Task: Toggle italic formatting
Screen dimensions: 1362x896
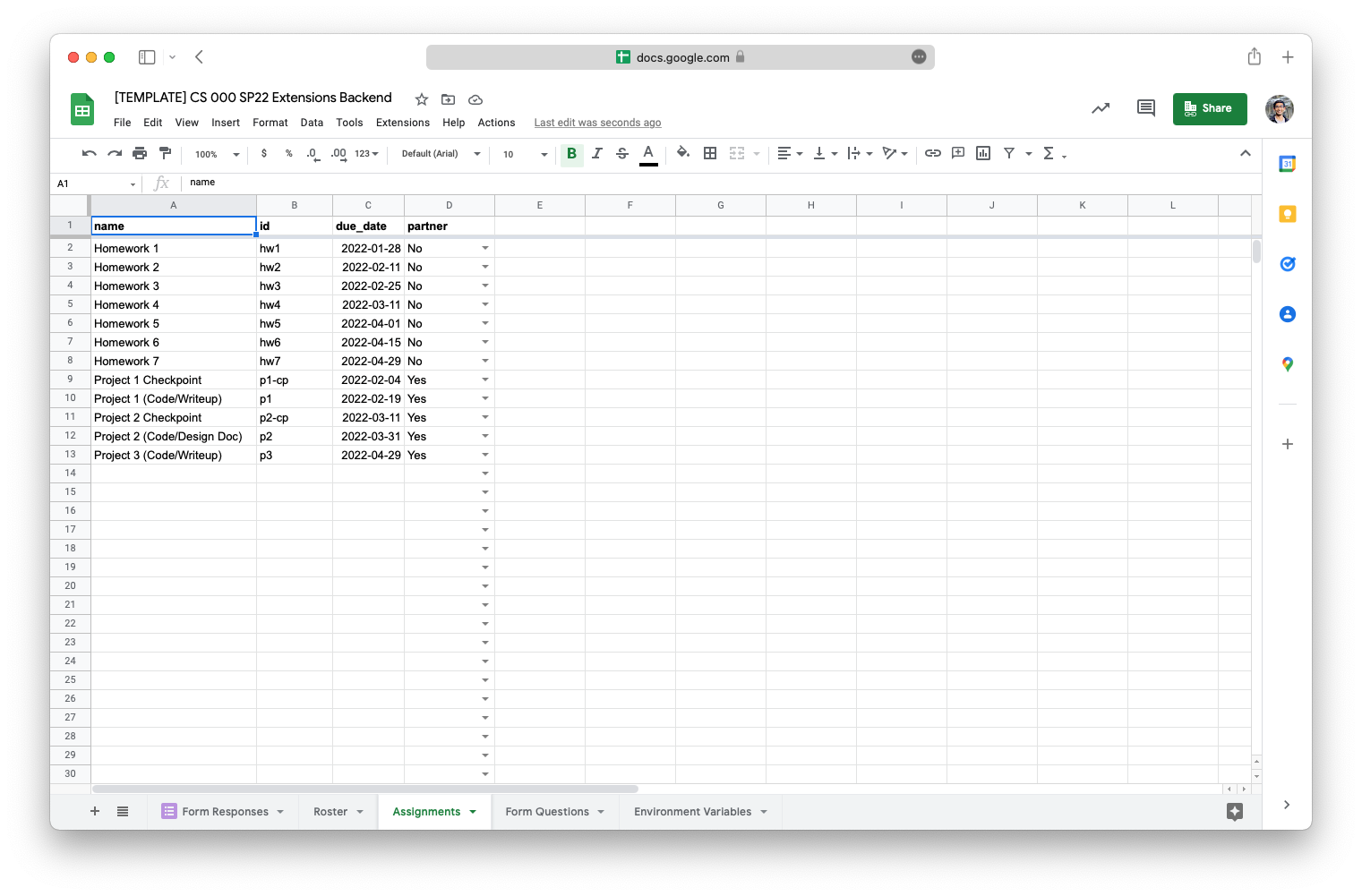Action: pyautogui.click(x=597, y=154)
